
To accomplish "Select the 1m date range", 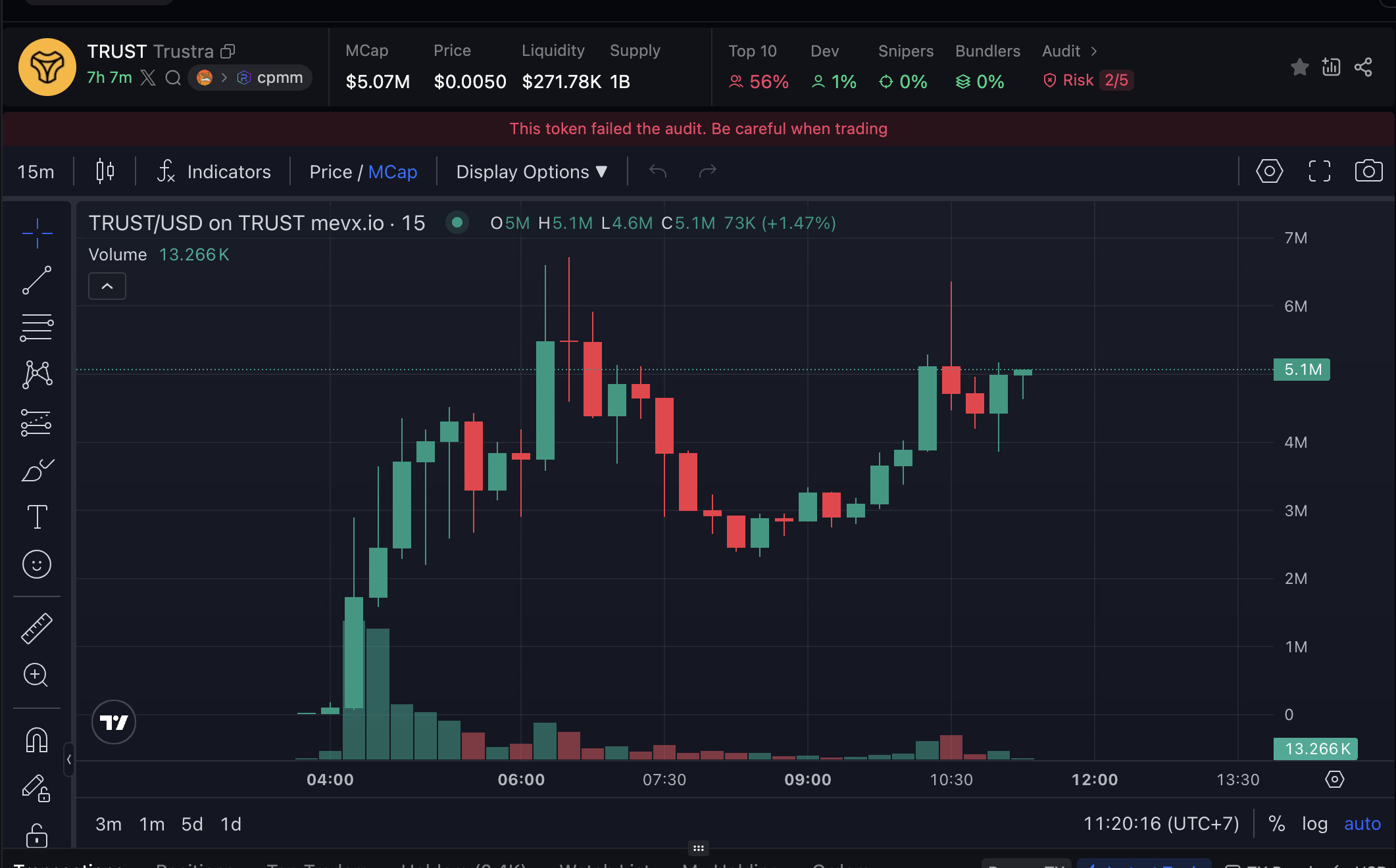I will click(x=152, y=824).
